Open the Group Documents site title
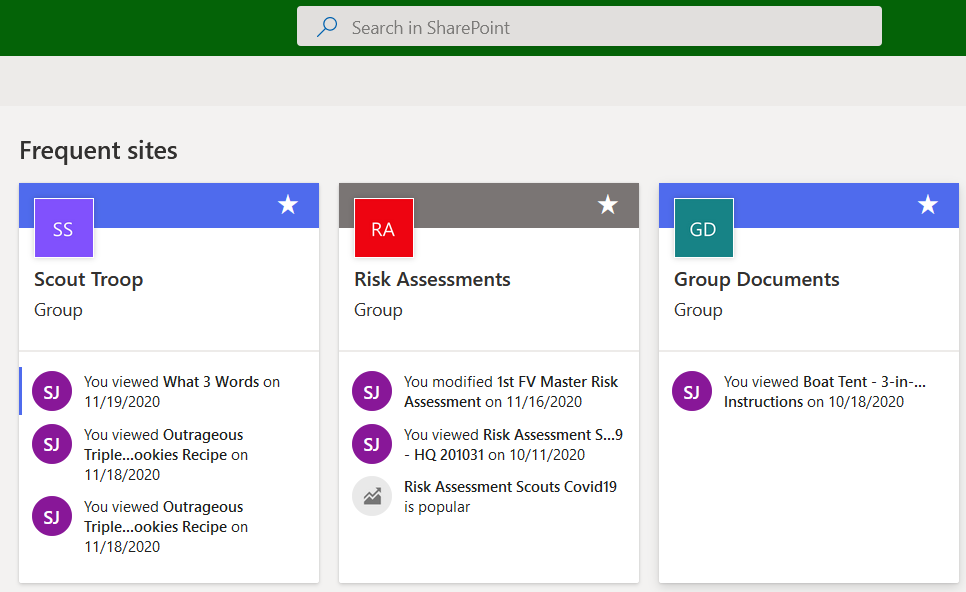Screen dimensions: 966x592 pyautogui.click(x=757, y=280)
